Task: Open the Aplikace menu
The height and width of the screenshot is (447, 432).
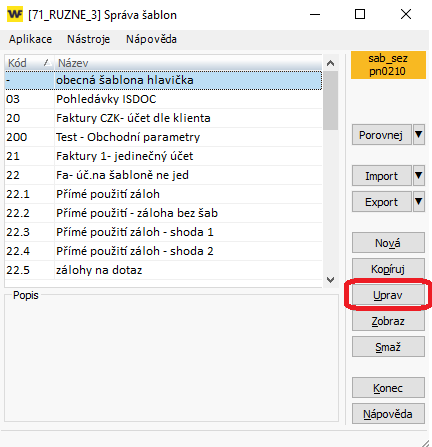Action: click(30, 39)
